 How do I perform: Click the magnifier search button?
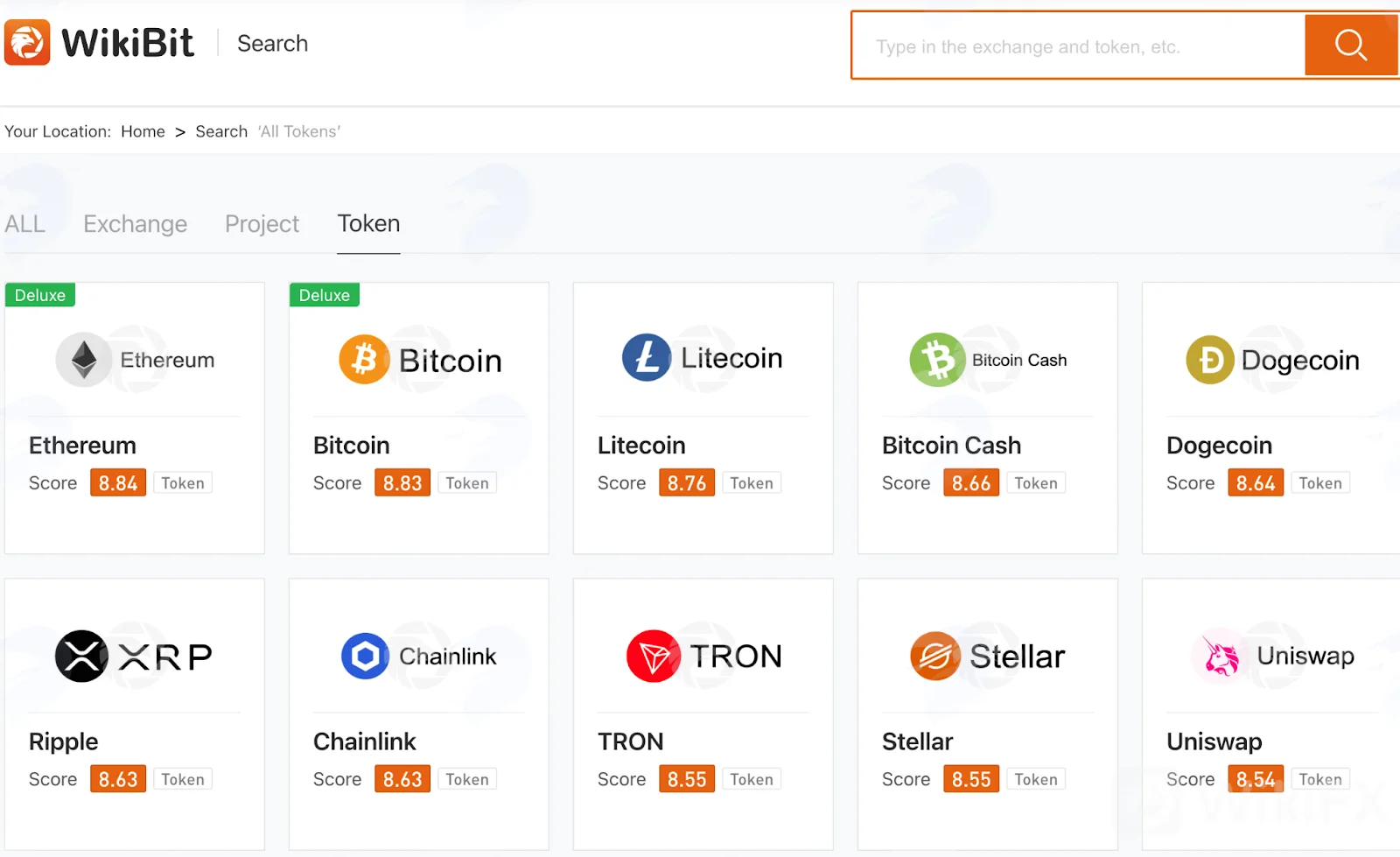(x=1351, y=45)
